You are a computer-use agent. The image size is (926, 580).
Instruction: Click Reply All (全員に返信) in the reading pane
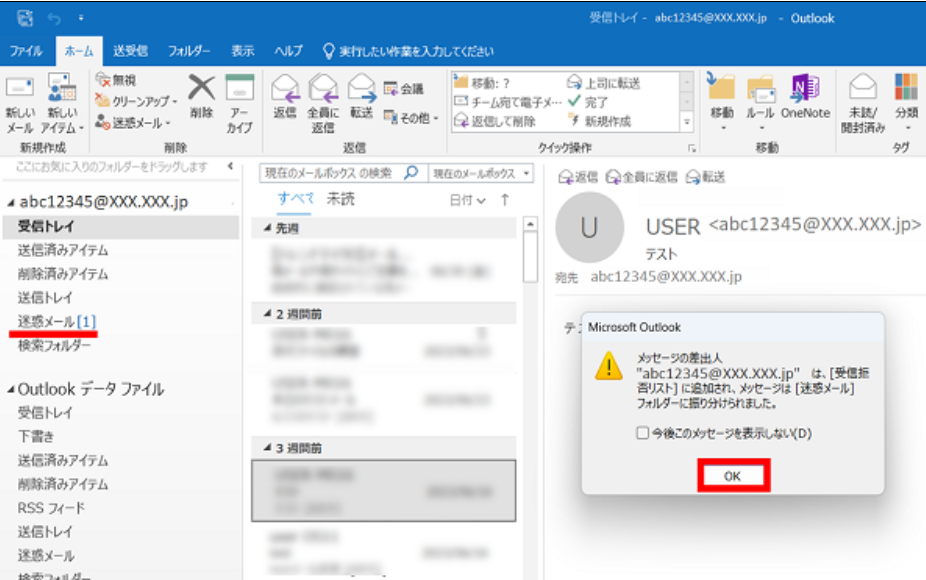(641, 177)
